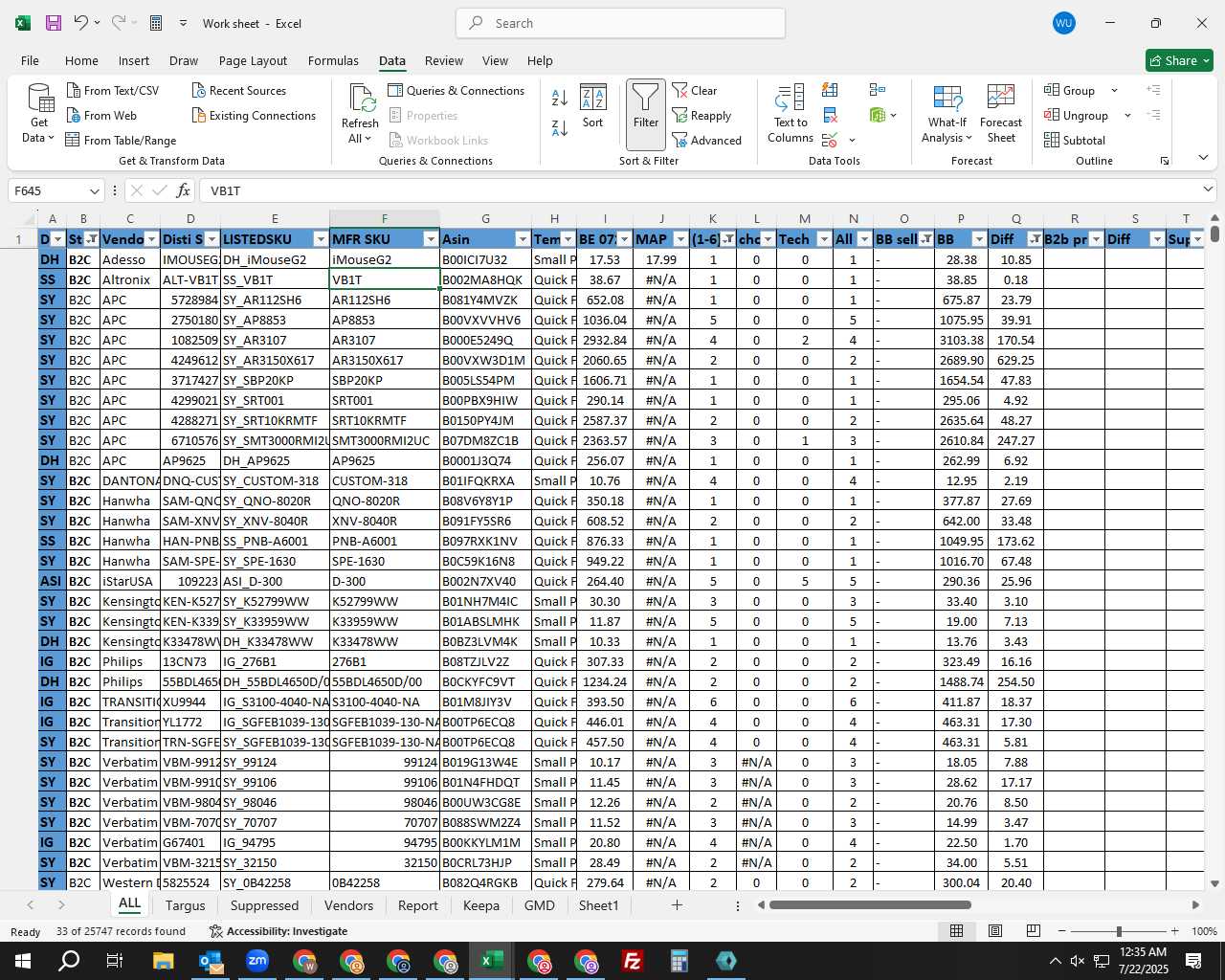The width and height of the screenshot is (1225, 980).
Task: Open the Page Layout ribbon tab
Action: click(x=253, y=60)
